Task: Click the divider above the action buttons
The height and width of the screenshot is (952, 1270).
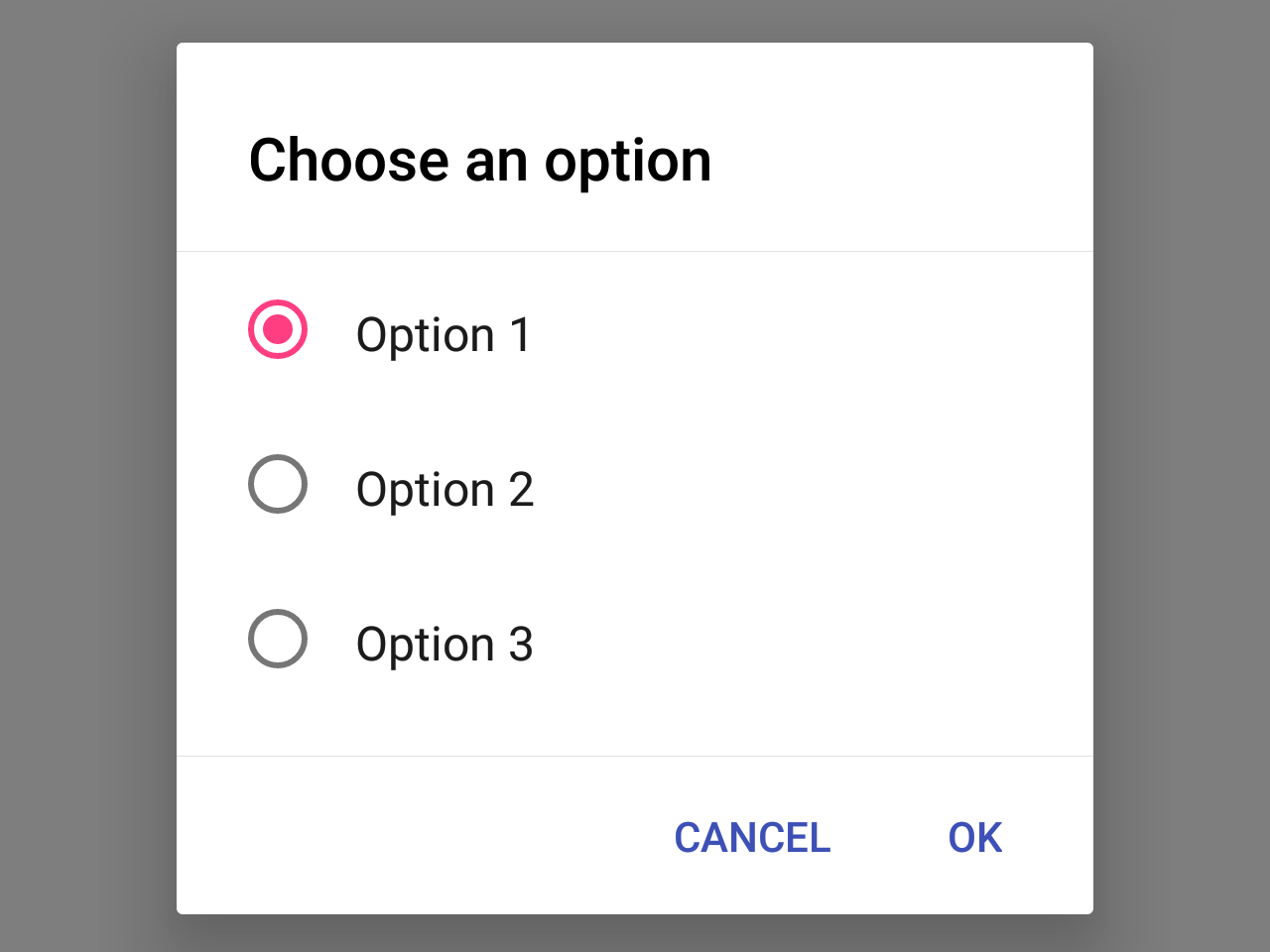Action: (x=635, y=755)
